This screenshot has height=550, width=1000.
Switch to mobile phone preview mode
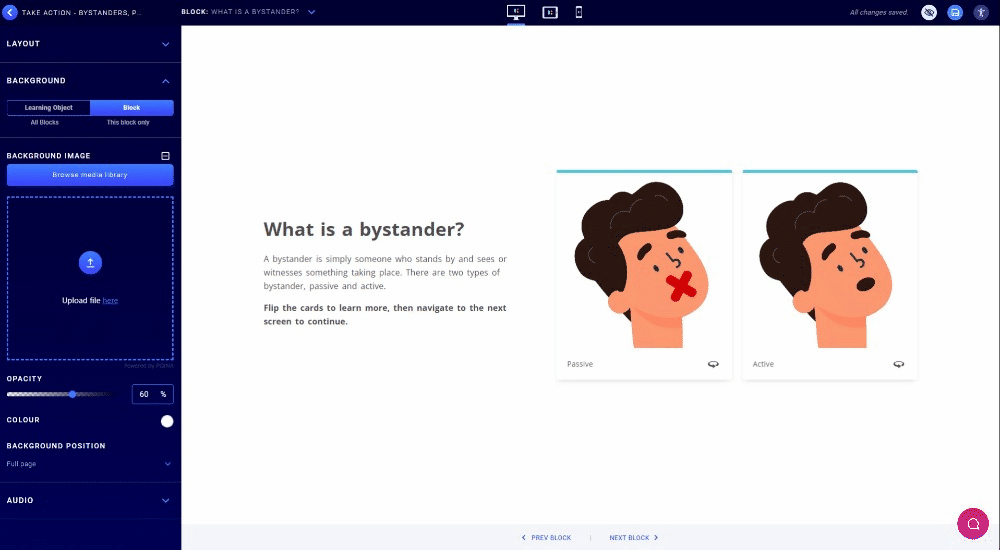579,12
